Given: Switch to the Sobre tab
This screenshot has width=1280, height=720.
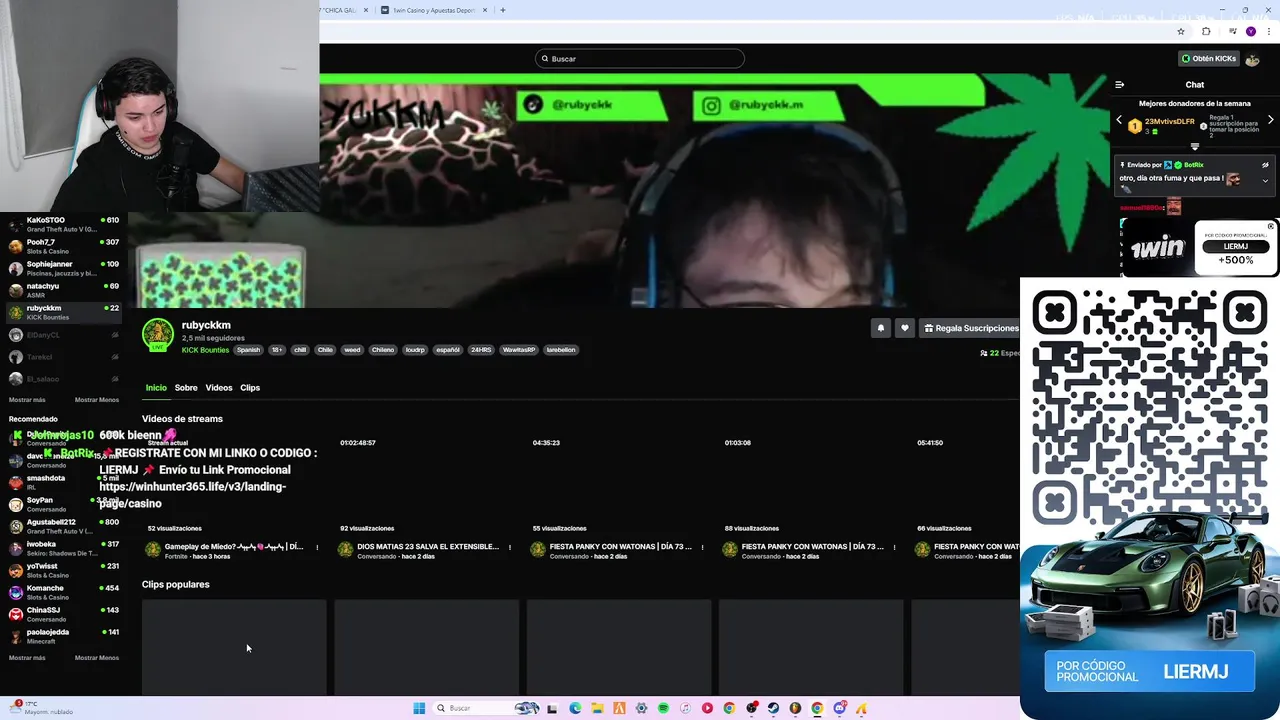Looking at the screenshot, I should (186, 388).
